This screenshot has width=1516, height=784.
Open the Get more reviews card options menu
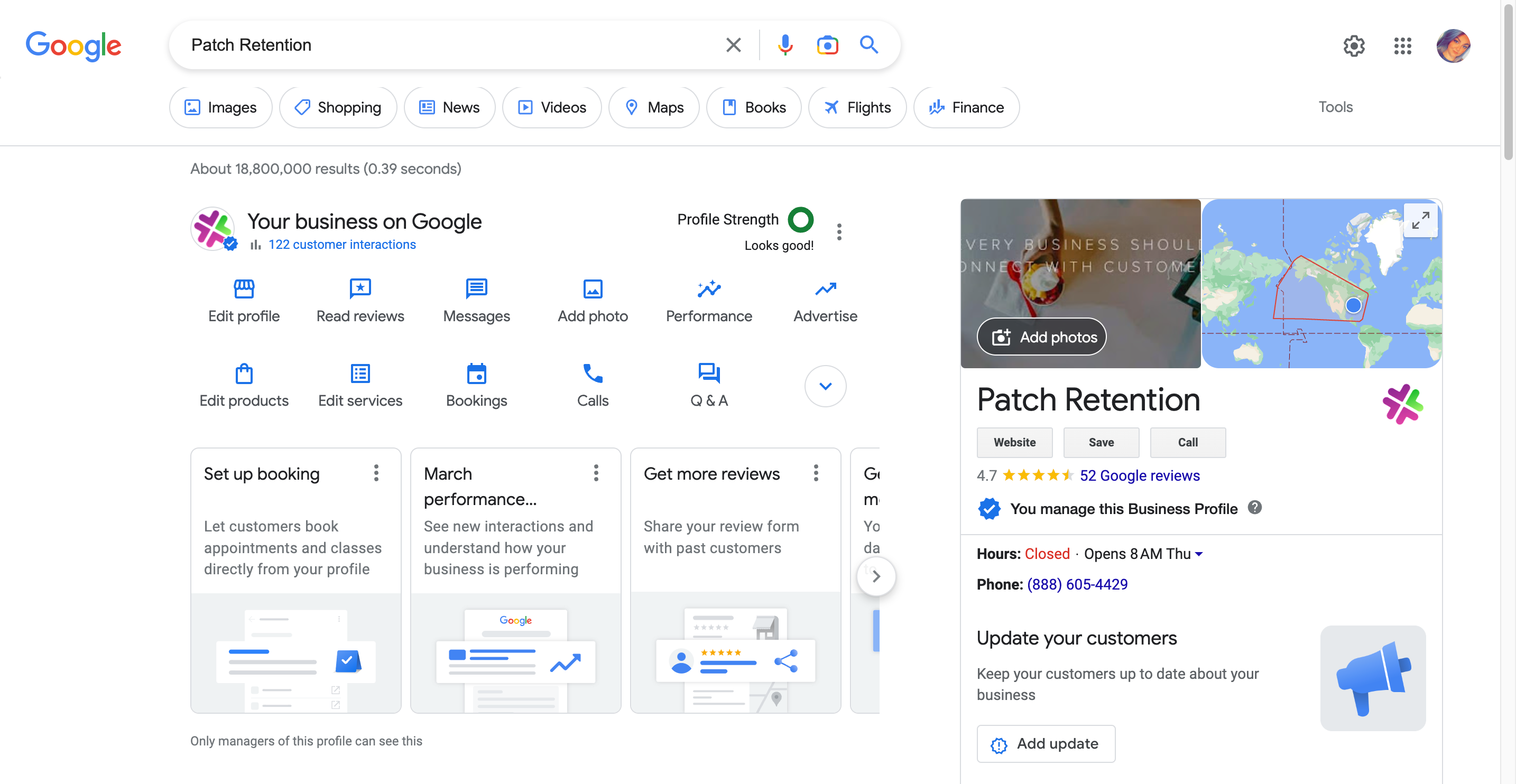[816, 473]
